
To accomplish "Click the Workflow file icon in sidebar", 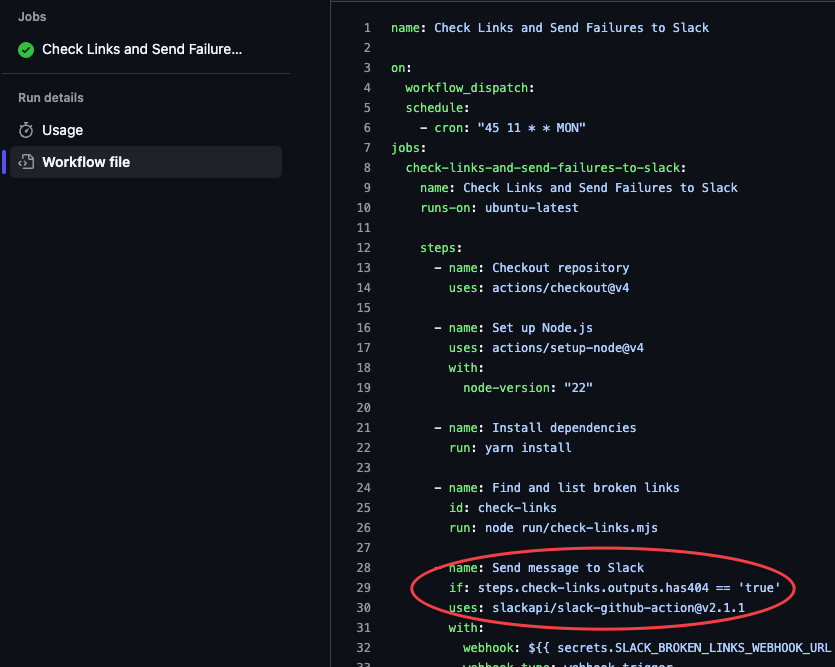I will pos(26,162).
